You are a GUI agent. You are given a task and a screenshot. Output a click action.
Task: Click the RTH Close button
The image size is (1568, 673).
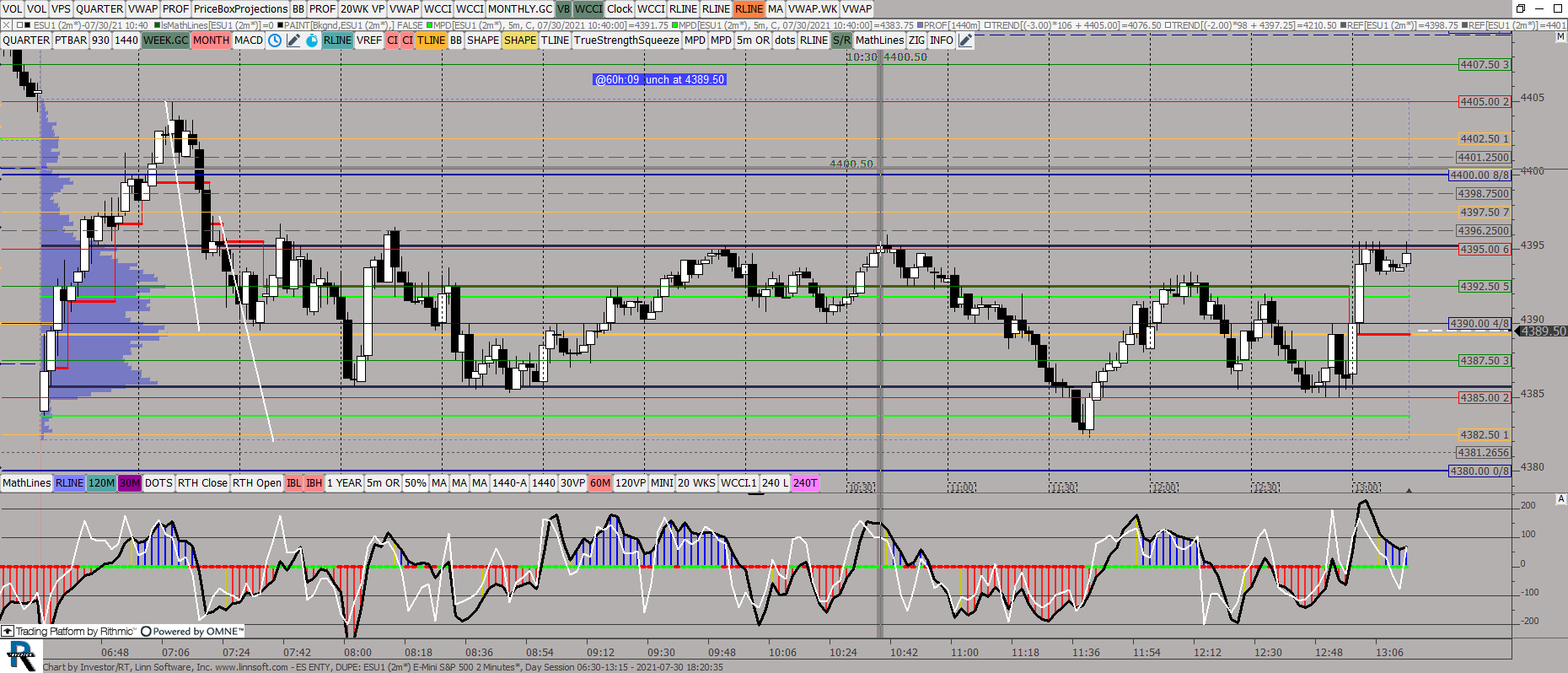202,483
